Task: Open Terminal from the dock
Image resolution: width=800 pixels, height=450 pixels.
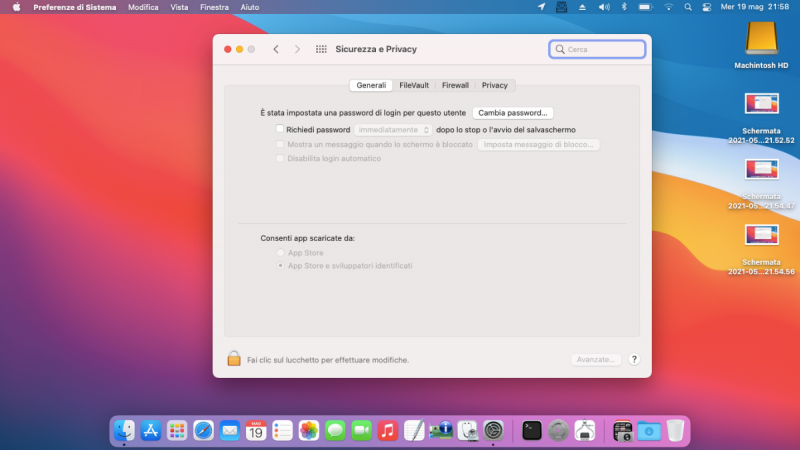Action: [532, 430]
